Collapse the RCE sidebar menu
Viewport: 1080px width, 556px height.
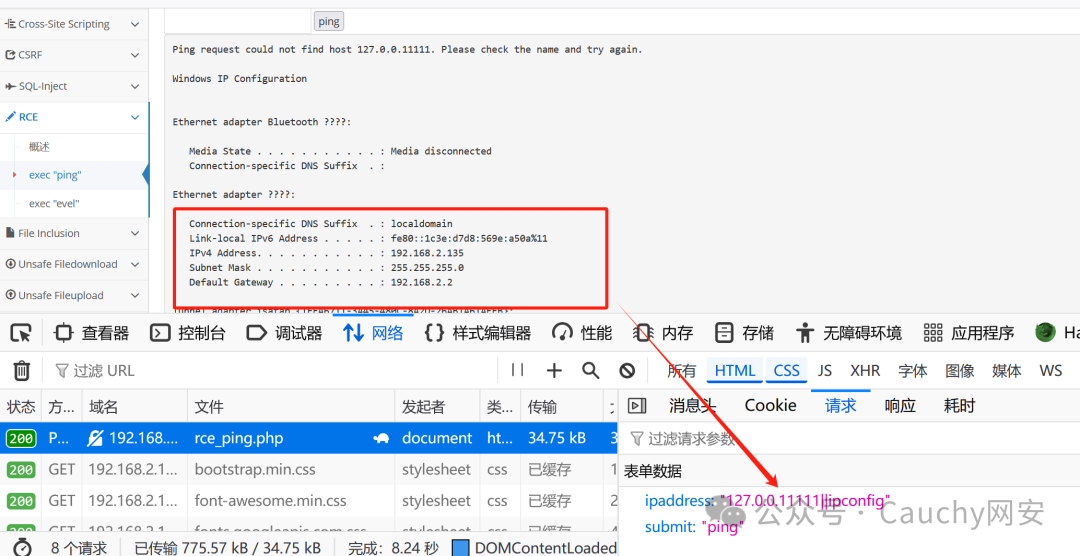74,117
